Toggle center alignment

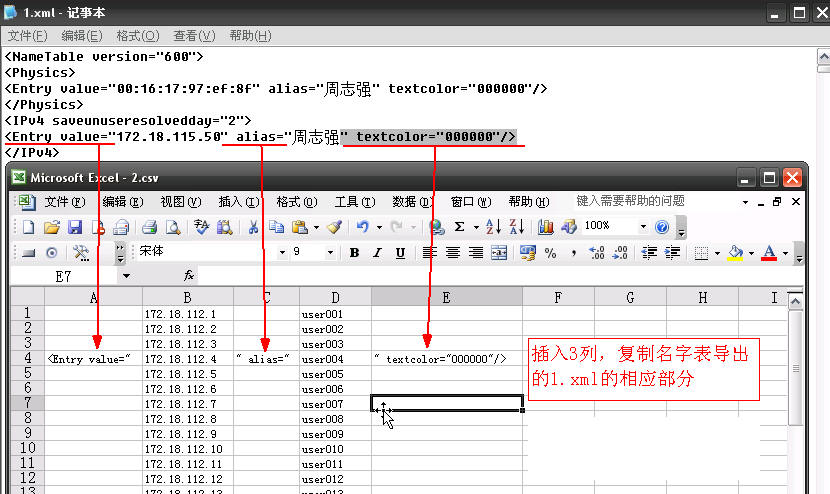coord(453,253)
